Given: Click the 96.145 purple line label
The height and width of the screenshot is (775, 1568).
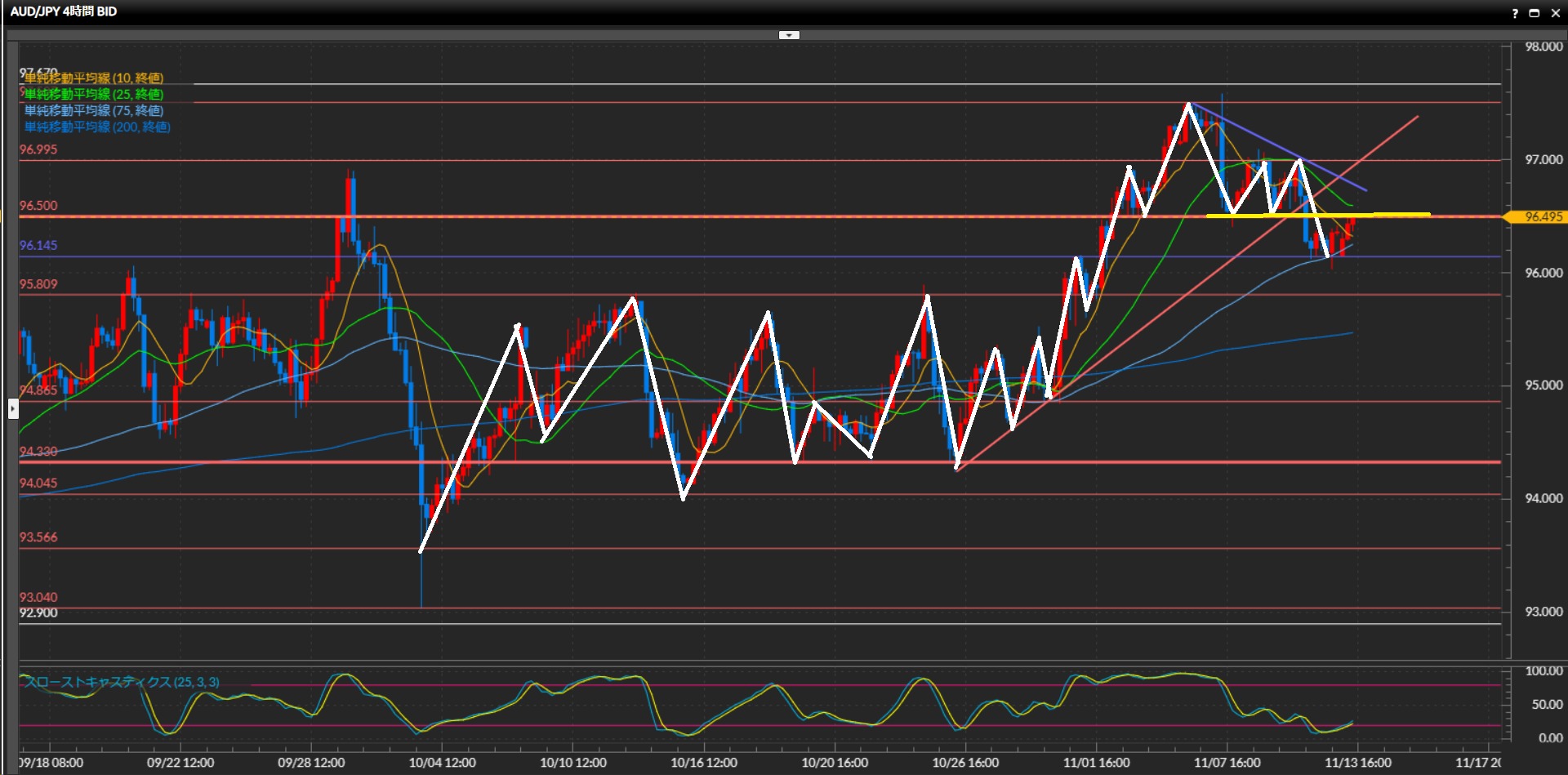Looking at the screenshot, I should point(38,246).
